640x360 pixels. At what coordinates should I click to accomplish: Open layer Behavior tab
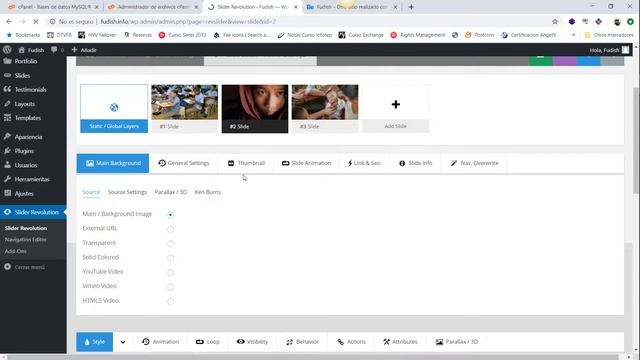point(302,342)
